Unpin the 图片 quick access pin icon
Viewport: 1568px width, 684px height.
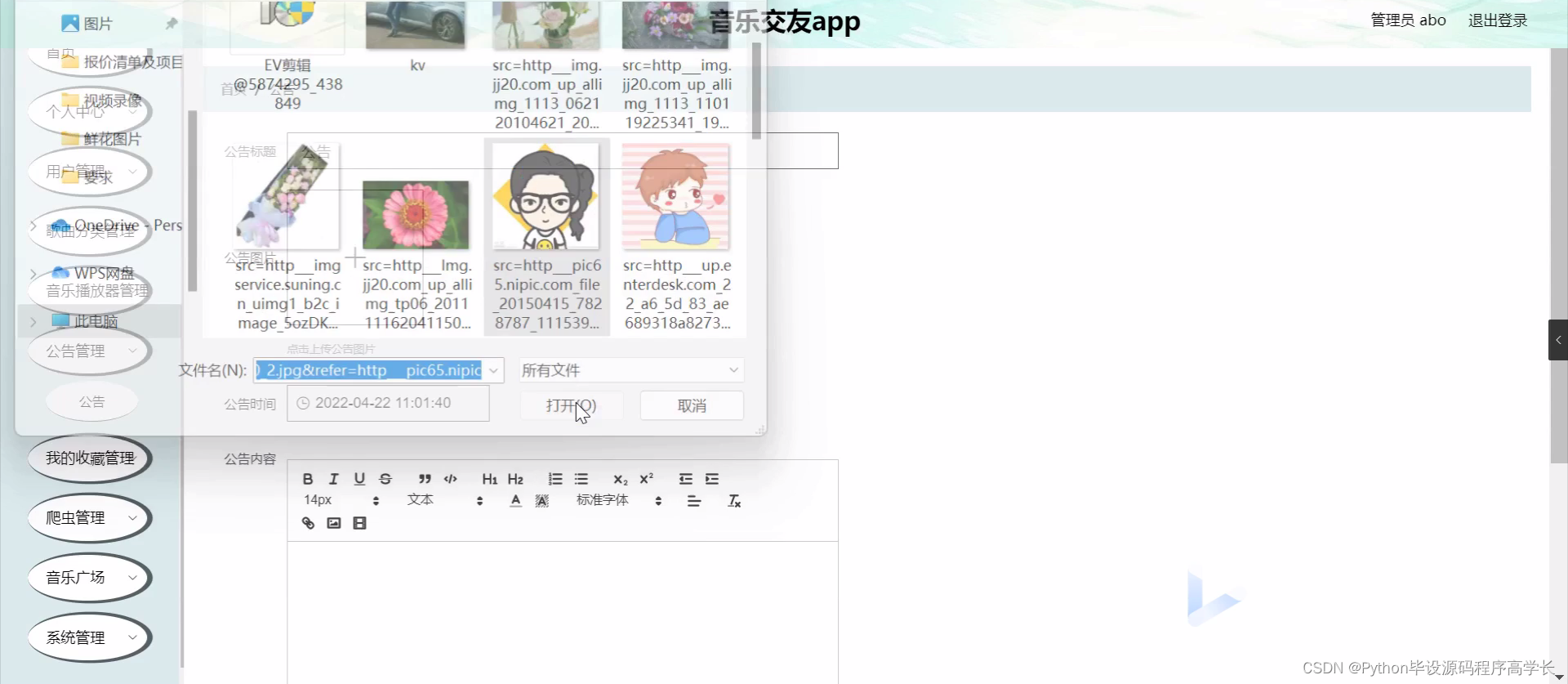171,24
